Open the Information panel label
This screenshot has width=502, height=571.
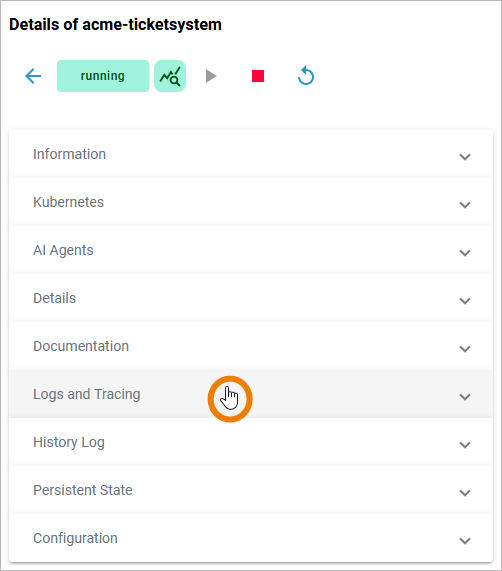click(x=70, y=154)
